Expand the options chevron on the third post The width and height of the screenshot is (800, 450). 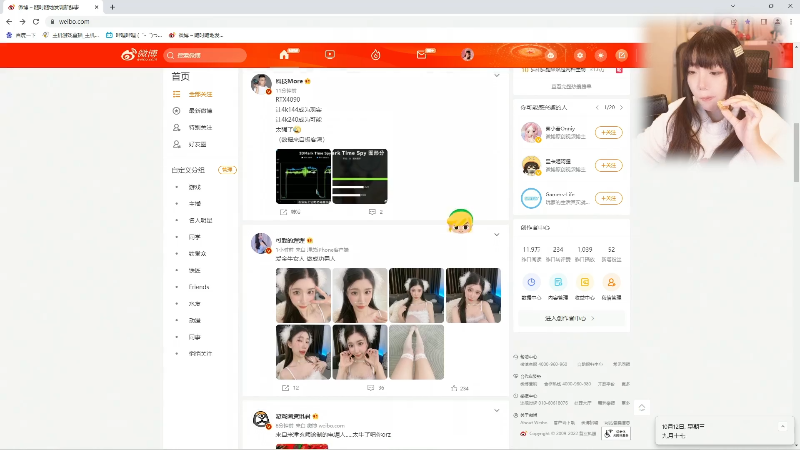[496, 410]
